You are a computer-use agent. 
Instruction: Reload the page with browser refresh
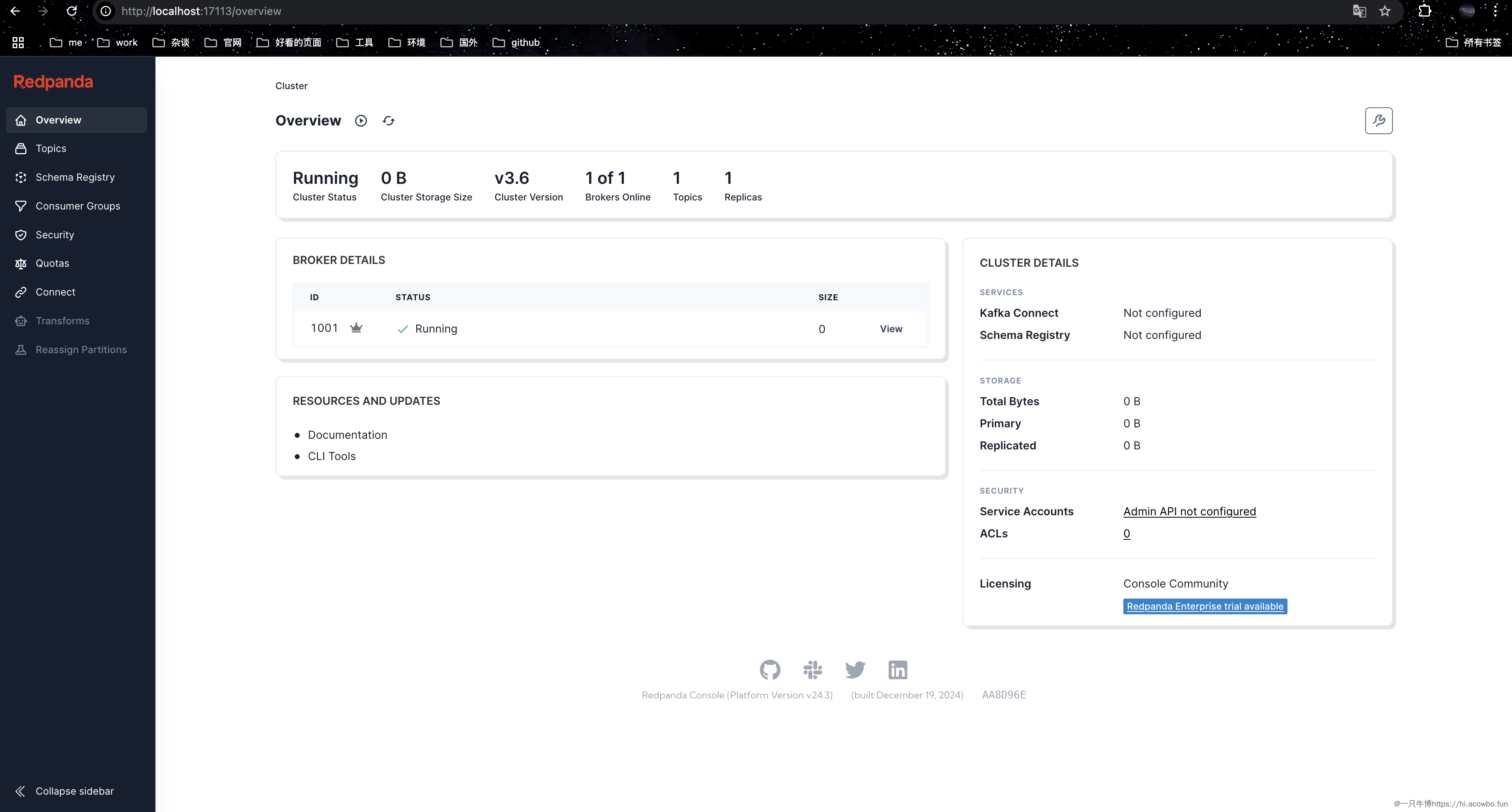click(x=71, y=11)
